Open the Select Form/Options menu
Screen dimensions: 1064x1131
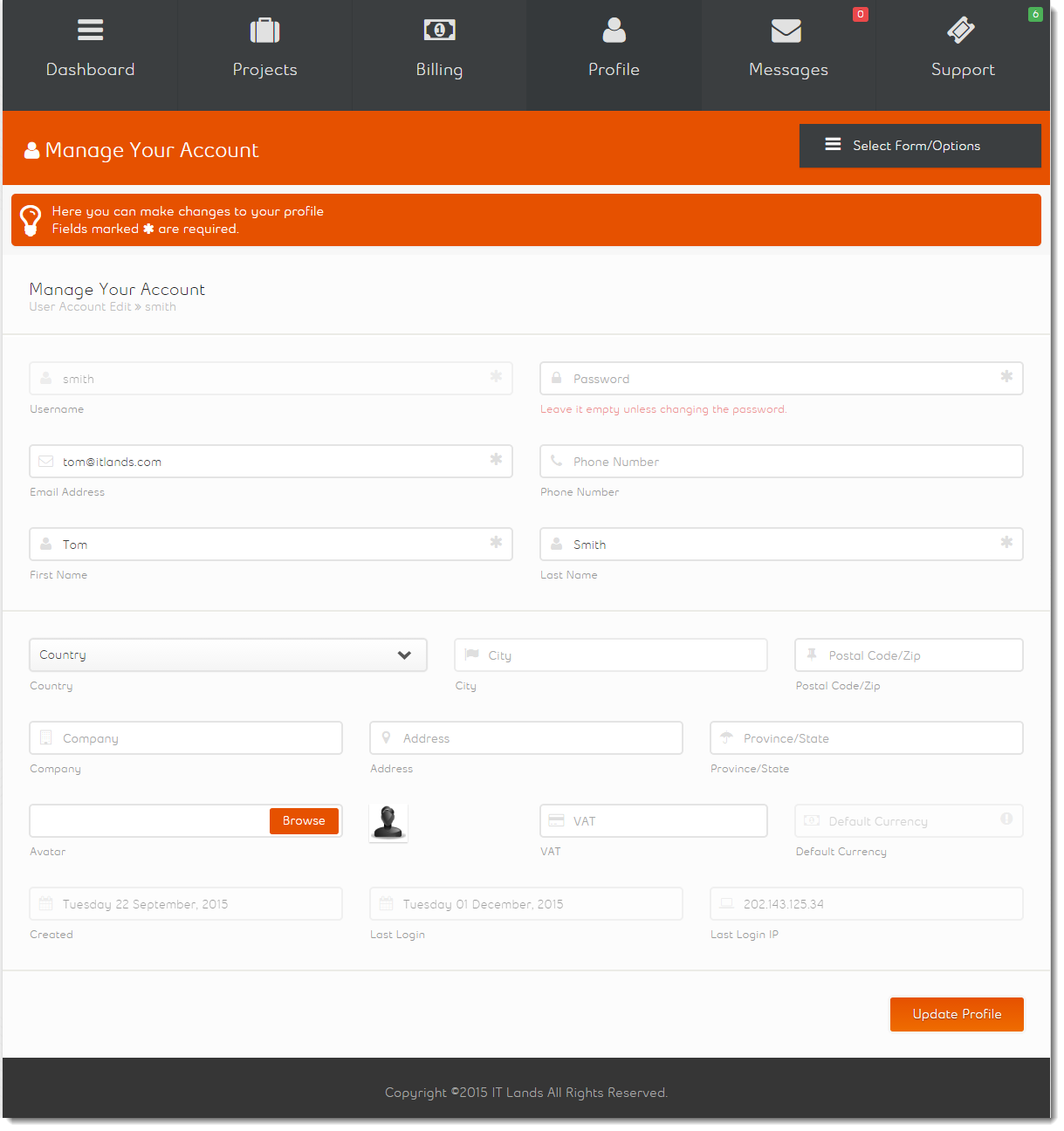[x=920, y=146]
